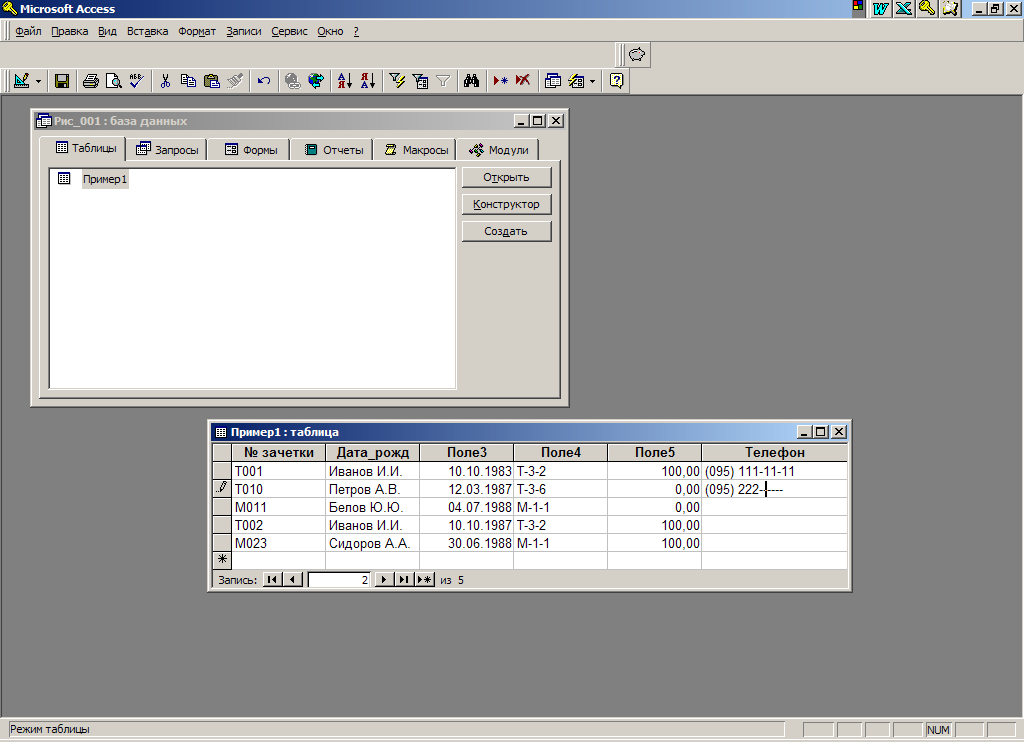Launch Word from the Office shortcut bar

(x=881, y=8)
